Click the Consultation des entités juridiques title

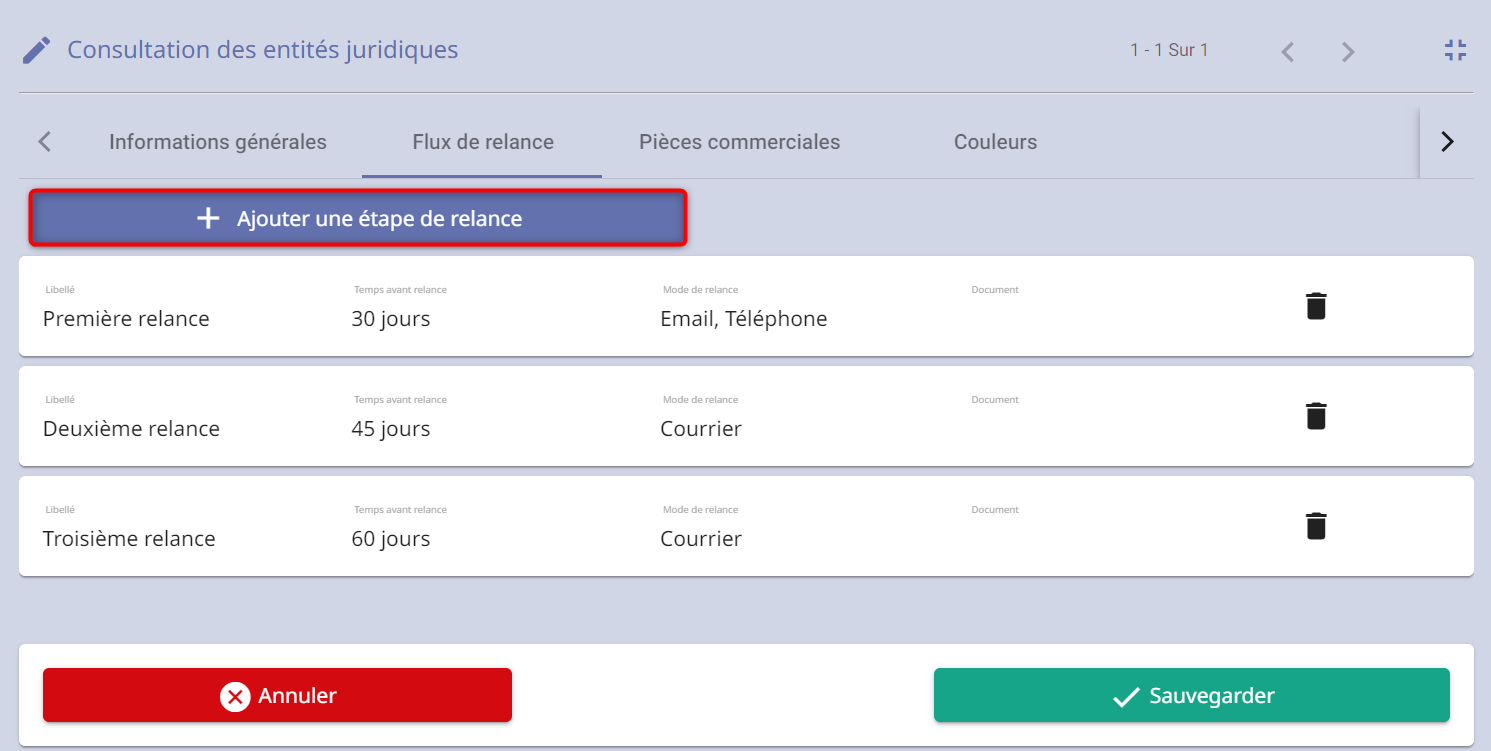pos(263,49)
